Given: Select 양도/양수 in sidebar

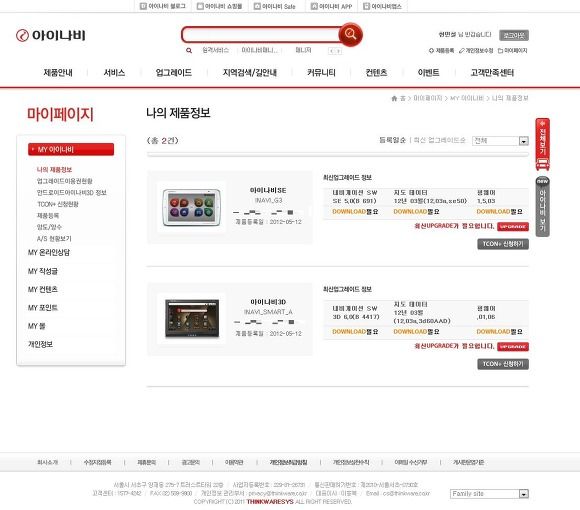Looking at the screenshot, I should (49, 227).
